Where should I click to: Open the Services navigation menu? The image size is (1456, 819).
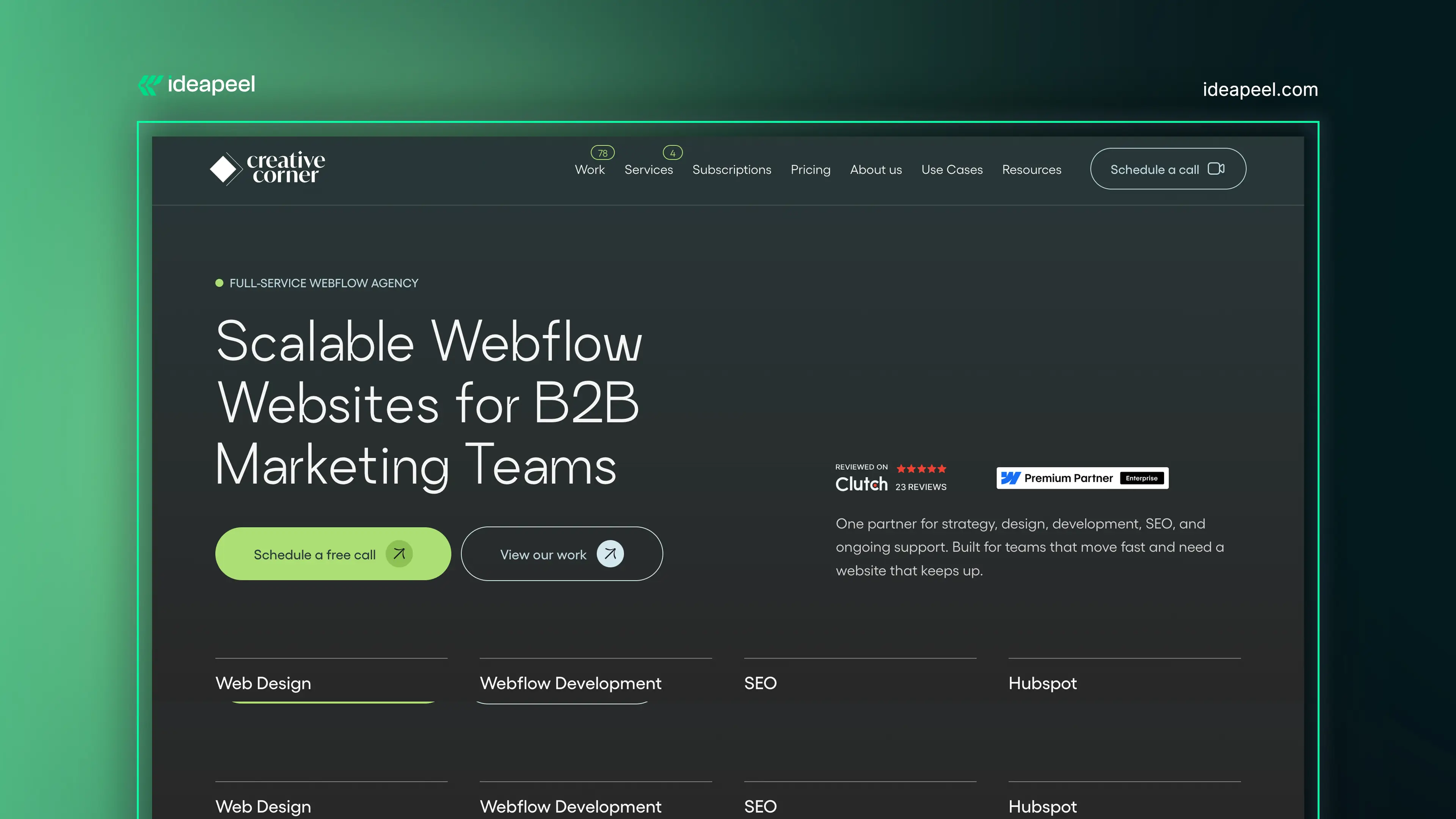[648, 169]
